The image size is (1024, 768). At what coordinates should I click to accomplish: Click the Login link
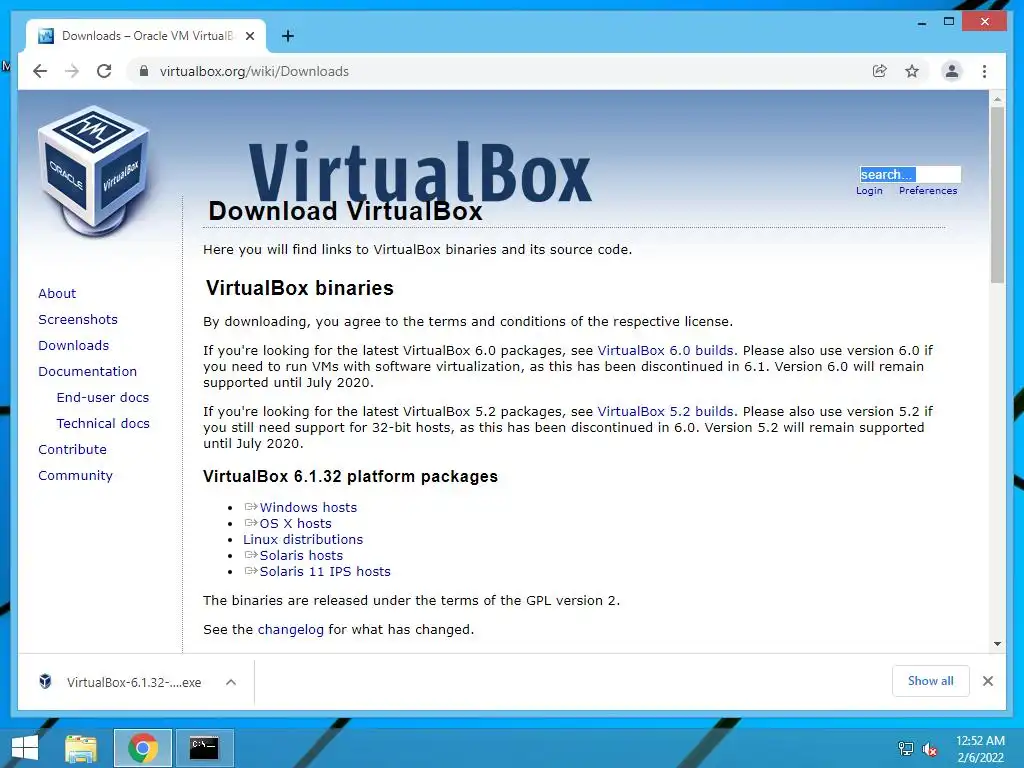[869, 191]
